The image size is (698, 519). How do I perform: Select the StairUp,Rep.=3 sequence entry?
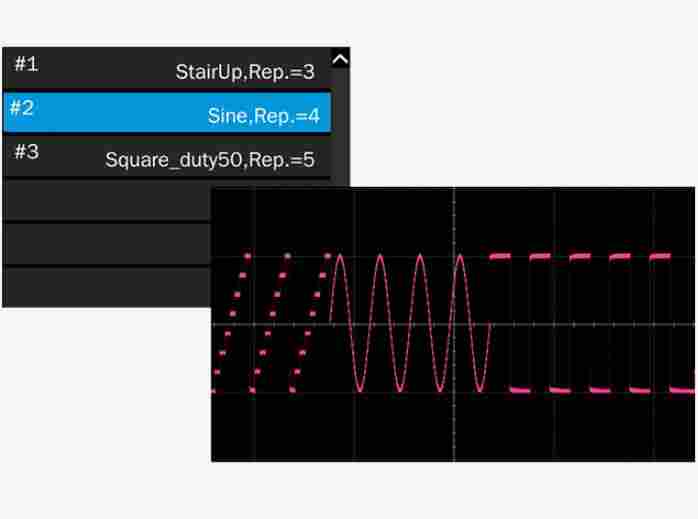point(245,72)
